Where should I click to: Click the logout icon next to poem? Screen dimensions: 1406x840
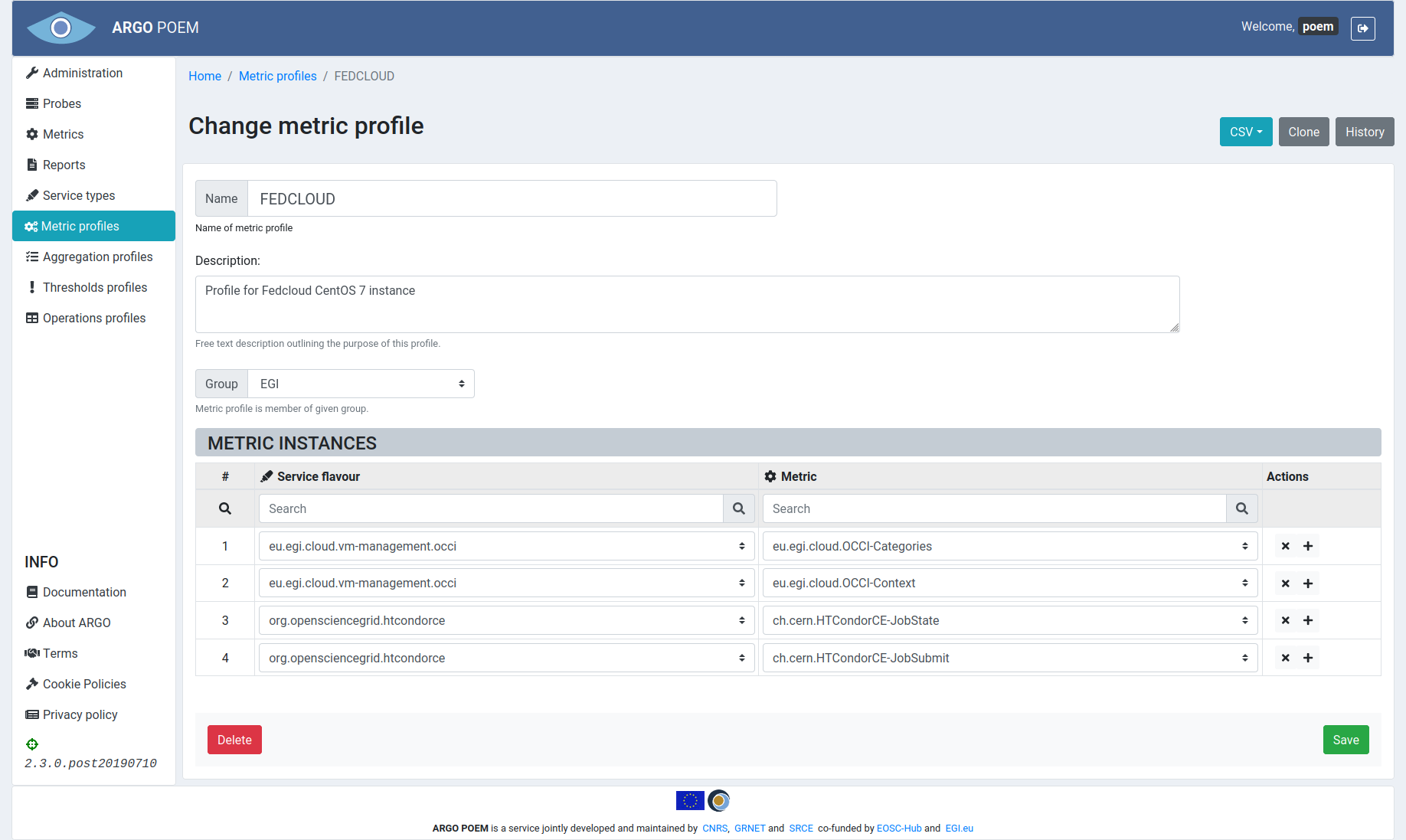[x=1362, y=28]
